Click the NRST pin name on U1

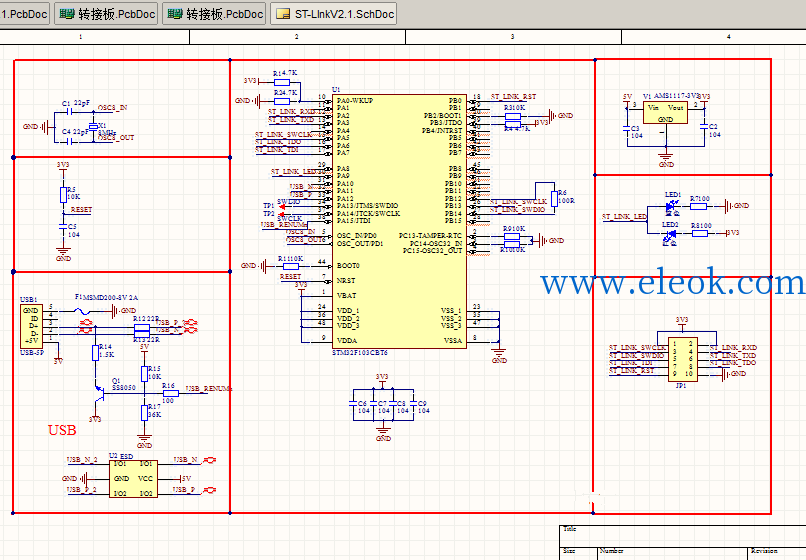pyautogui.click(x=346, y=281)
